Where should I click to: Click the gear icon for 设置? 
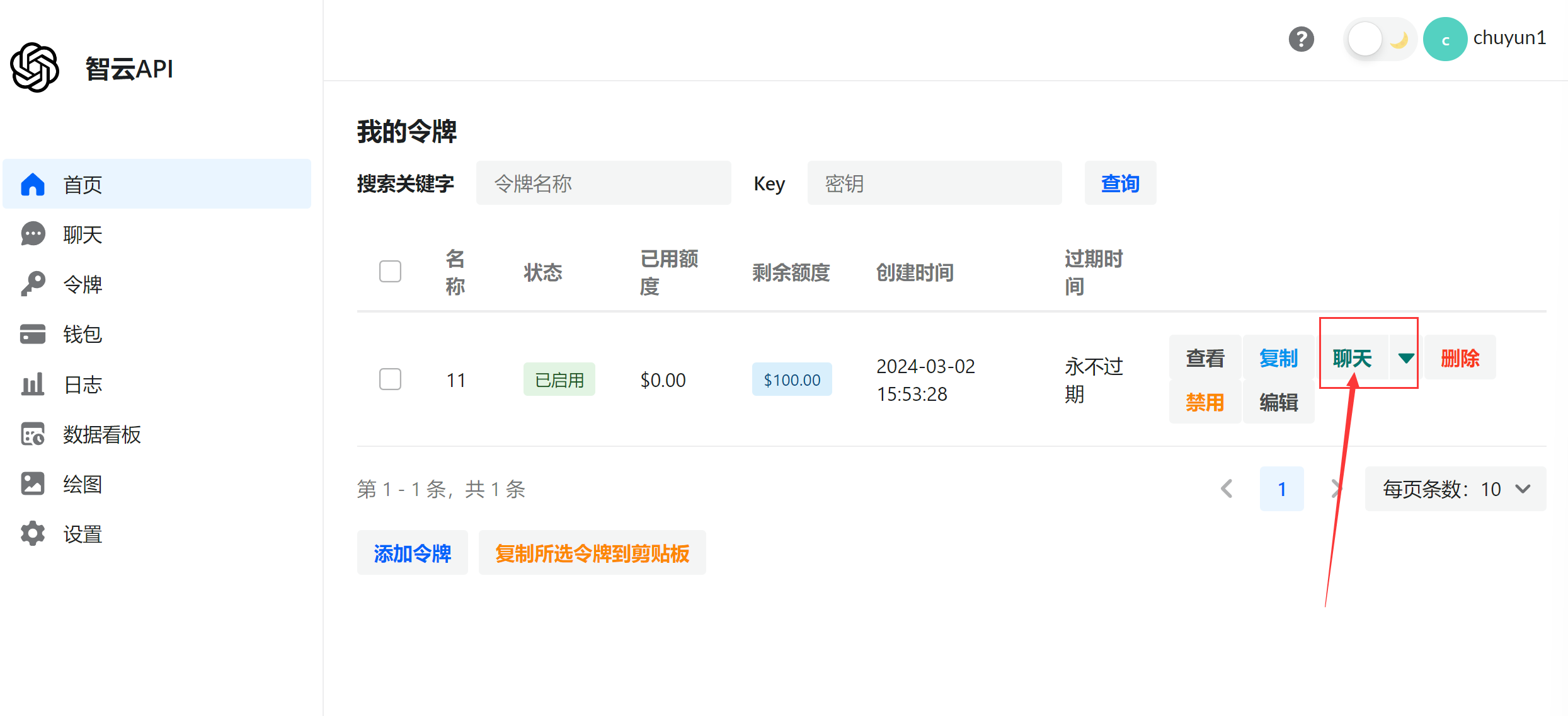[33, 534]
